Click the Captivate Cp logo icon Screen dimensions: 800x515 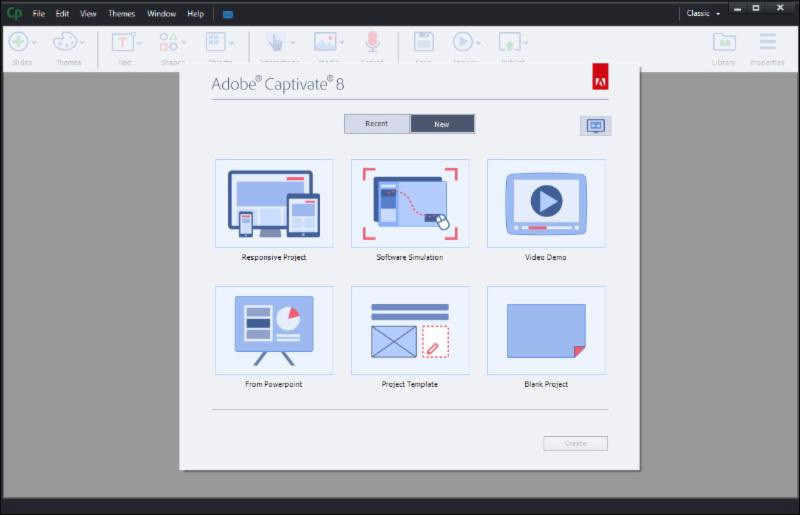pos(14,13)
